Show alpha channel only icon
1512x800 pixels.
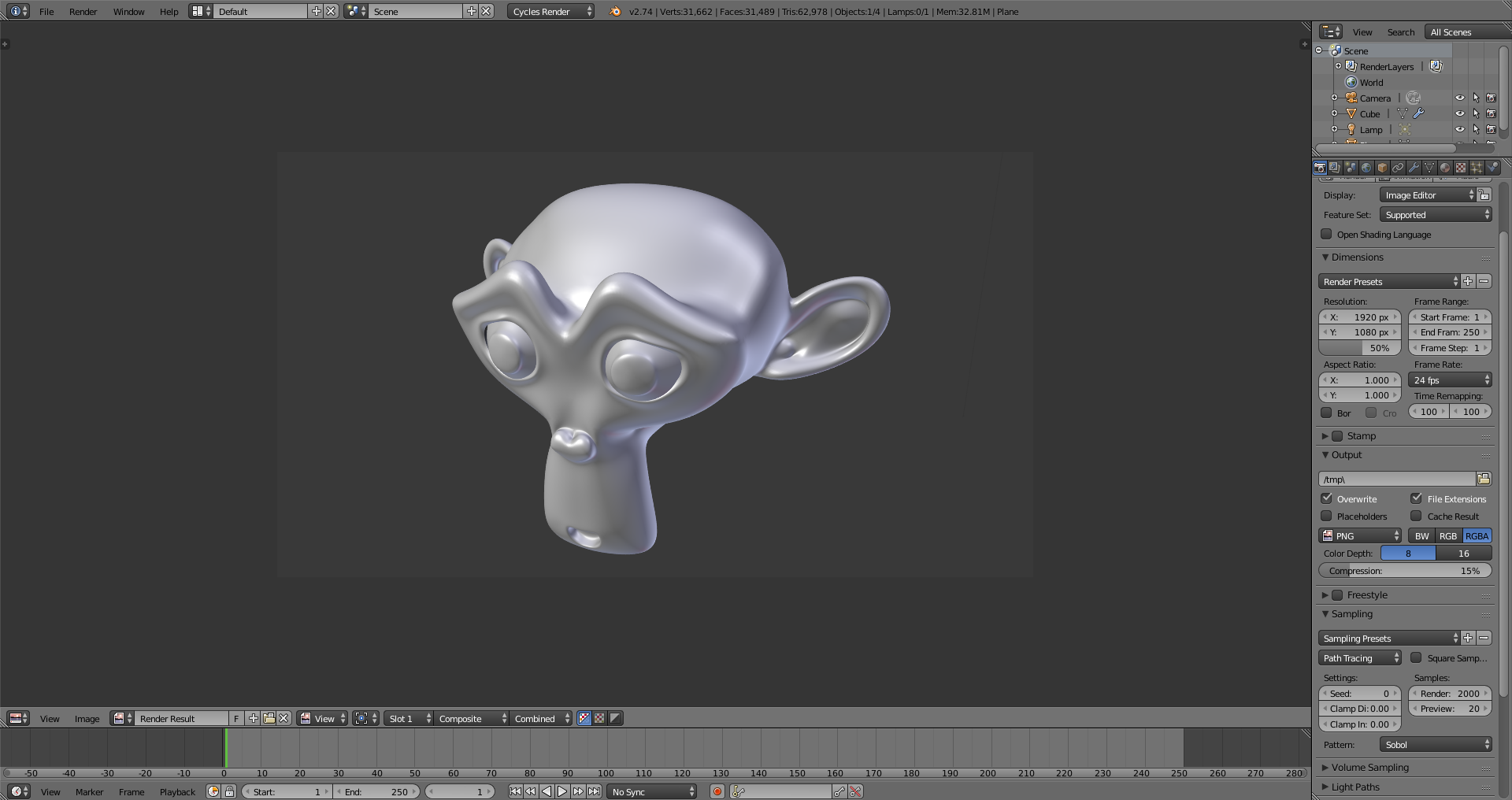(x=615, y=718)
